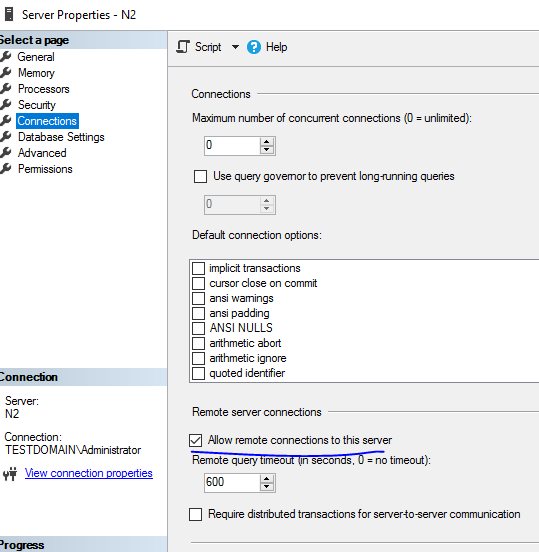
Task: Decrease remote query timeout value
Action: pyautogui.click(x=267, y=487)
